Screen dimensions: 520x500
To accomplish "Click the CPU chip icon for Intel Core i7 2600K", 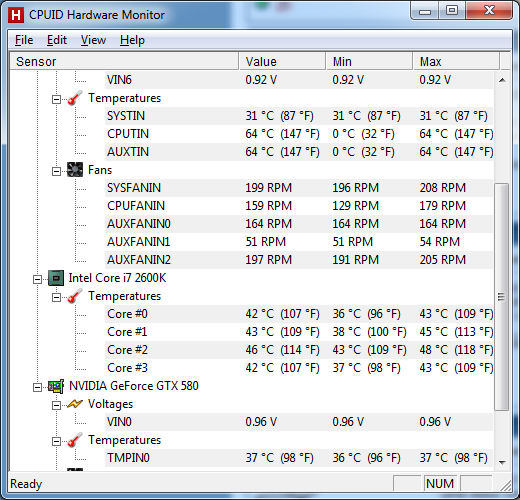I will (56, 278).
